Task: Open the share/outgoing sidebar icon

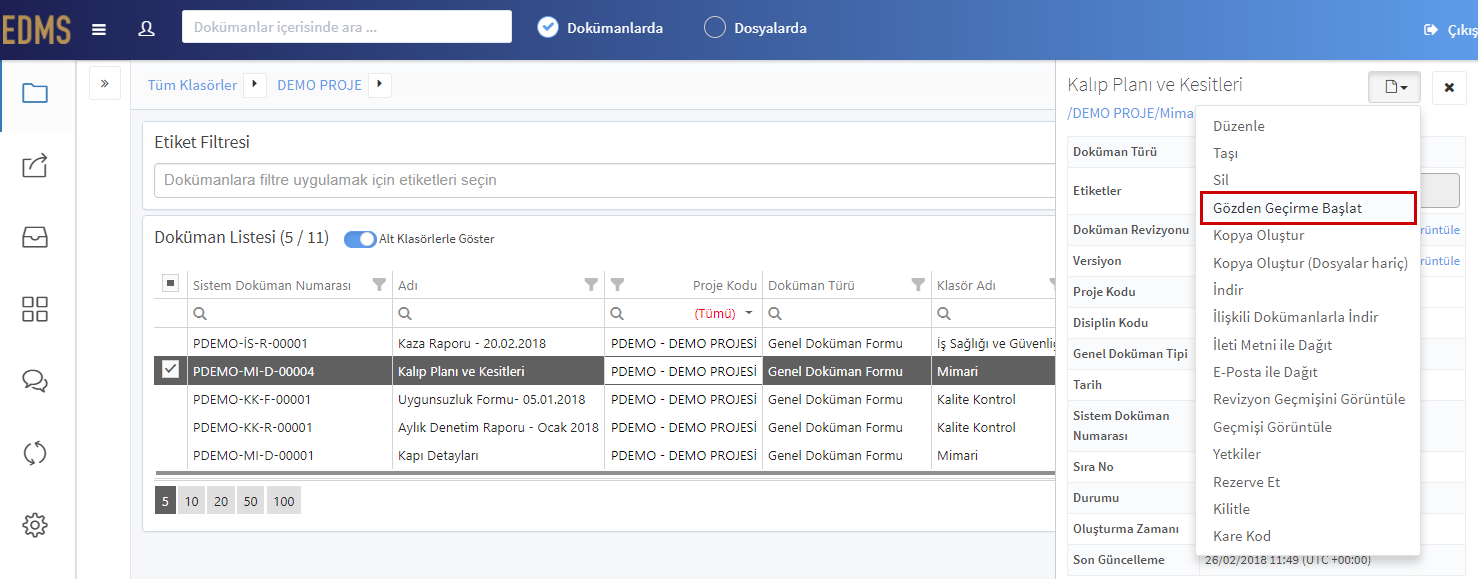Action: pos(35,166)
